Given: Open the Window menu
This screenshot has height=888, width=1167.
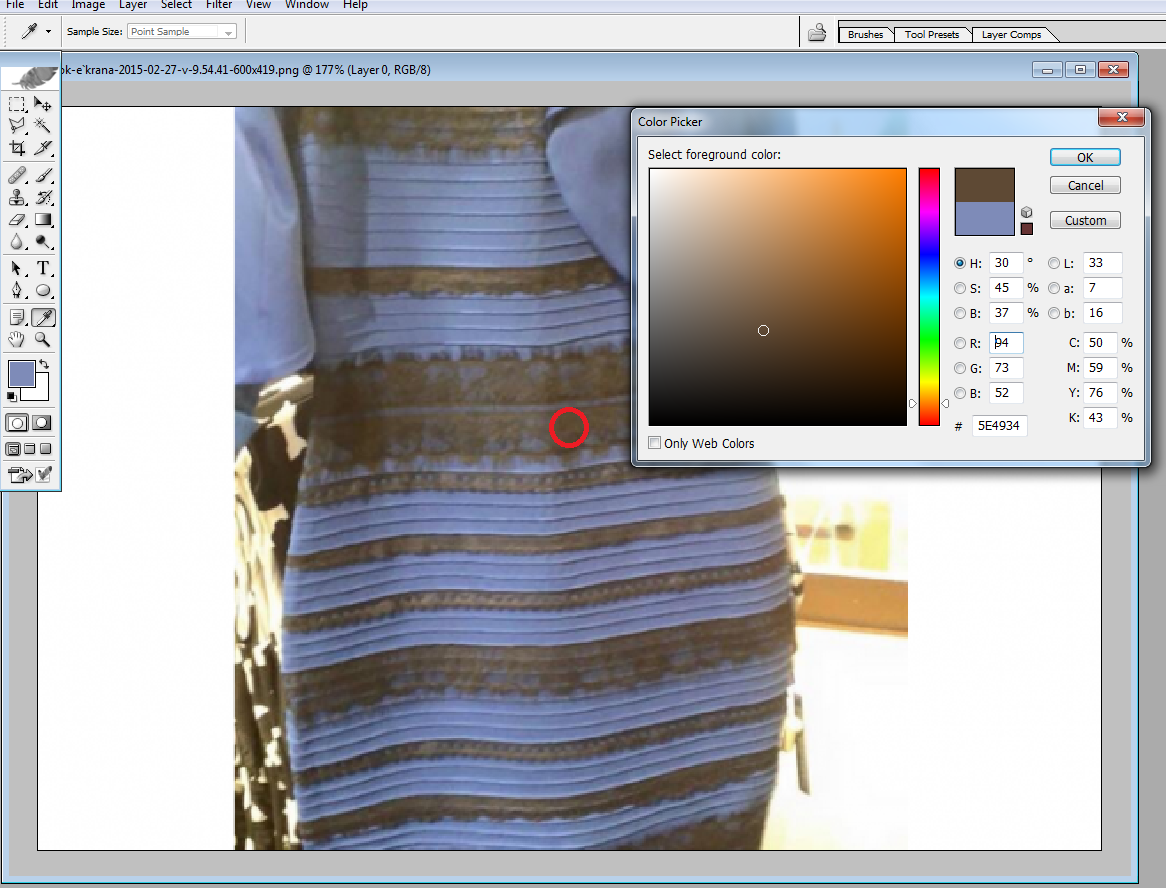Looking at the screenshot, I should click(x=307, y=4).
